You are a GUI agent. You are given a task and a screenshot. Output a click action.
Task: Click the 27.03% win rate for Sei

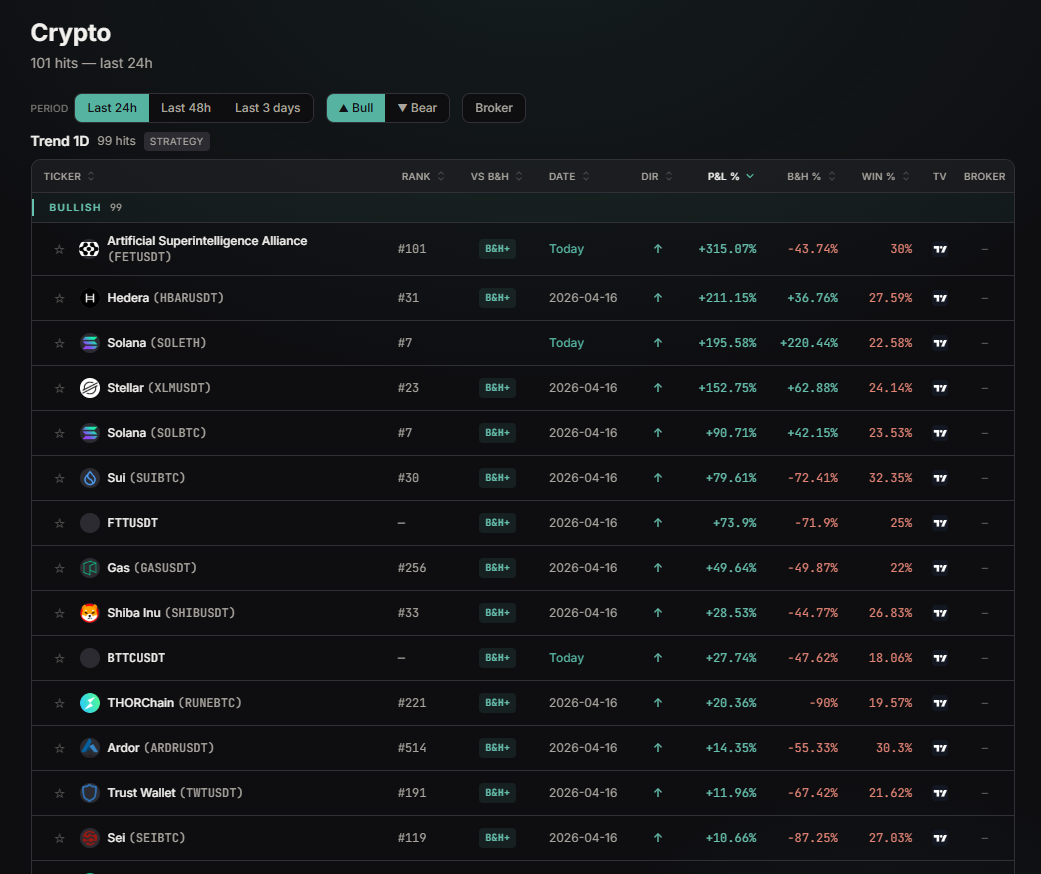tap(890, 838)
